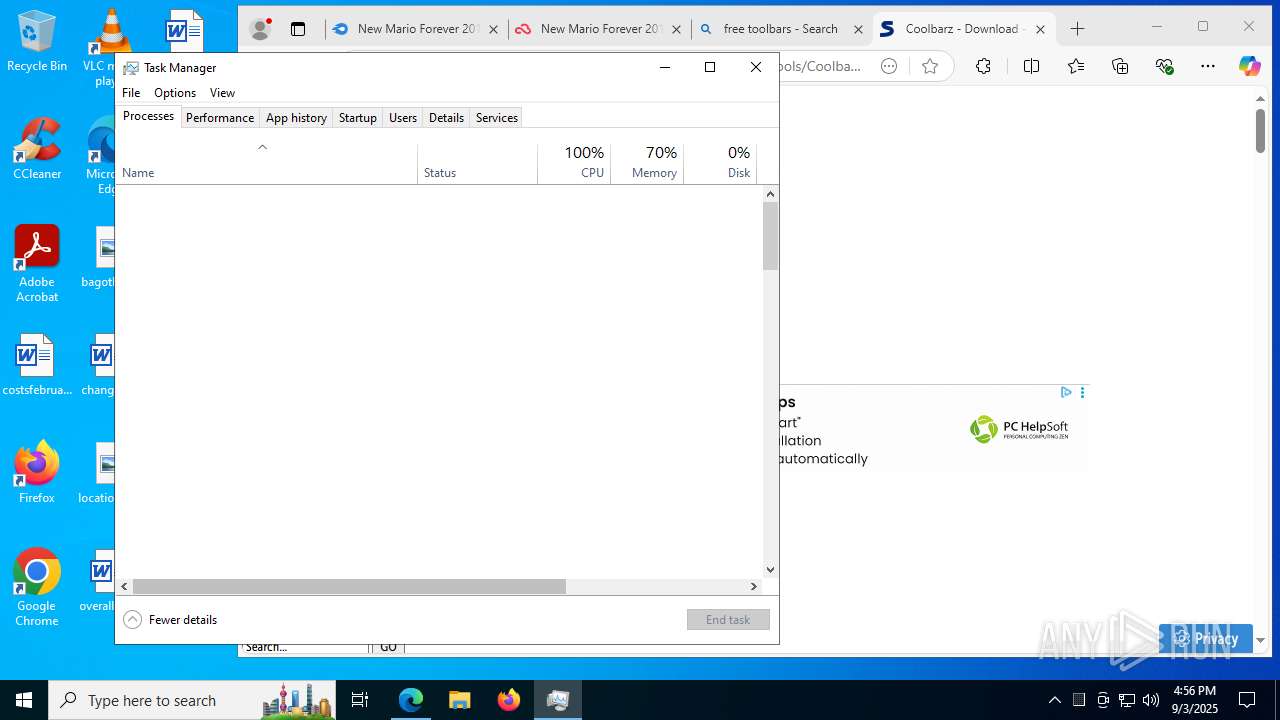Open Firefox desktop shortcut
The image size is (1280, 720).
click(37, 472)
